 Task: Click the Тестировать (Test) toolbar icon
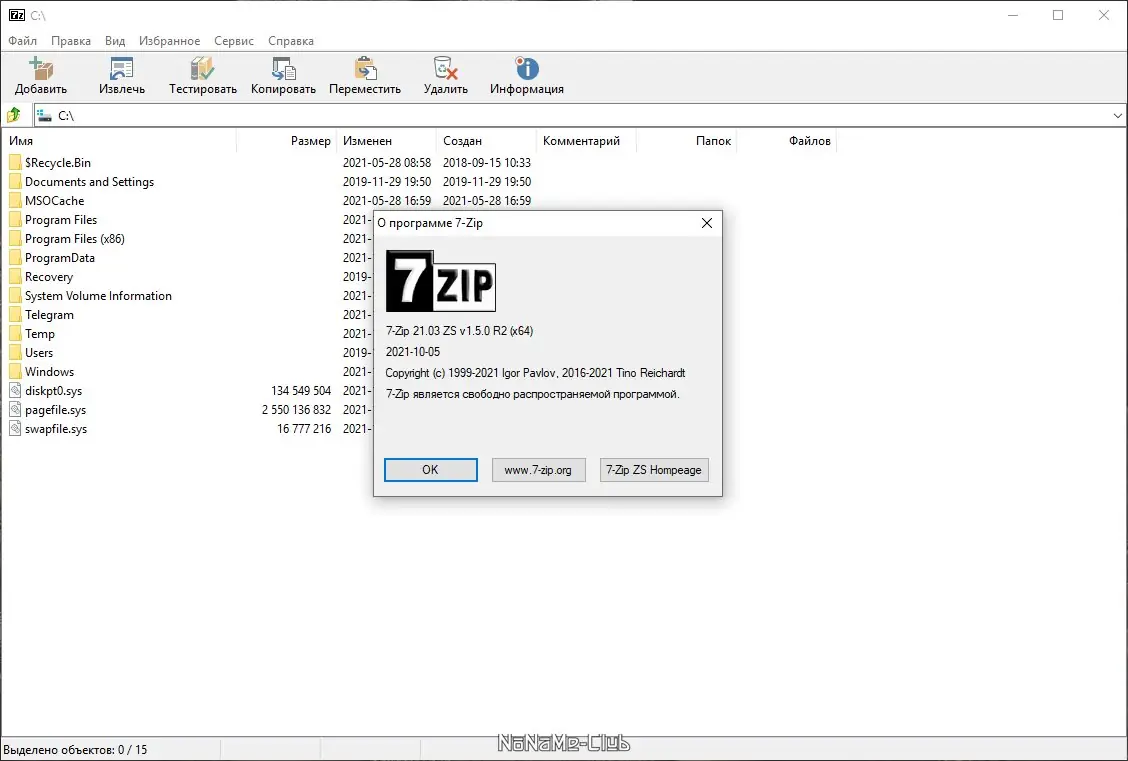(x=202, y=69)
